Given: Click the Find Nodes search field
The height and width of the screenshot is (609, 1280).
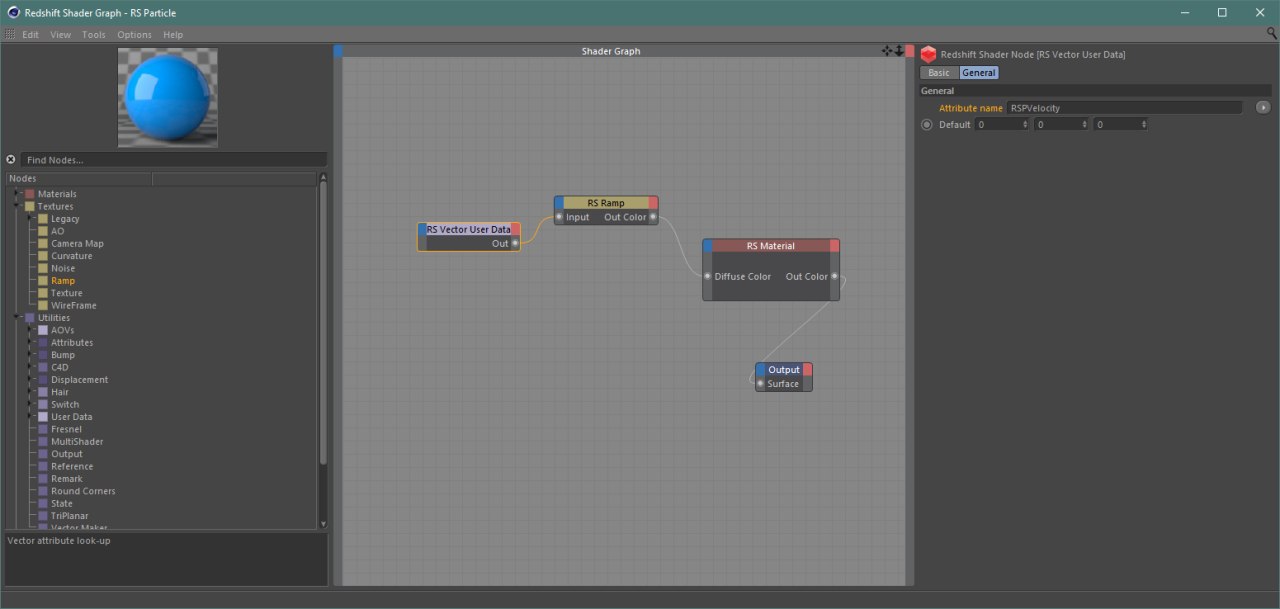Looking at the screenshot, I should click(173, 160).
